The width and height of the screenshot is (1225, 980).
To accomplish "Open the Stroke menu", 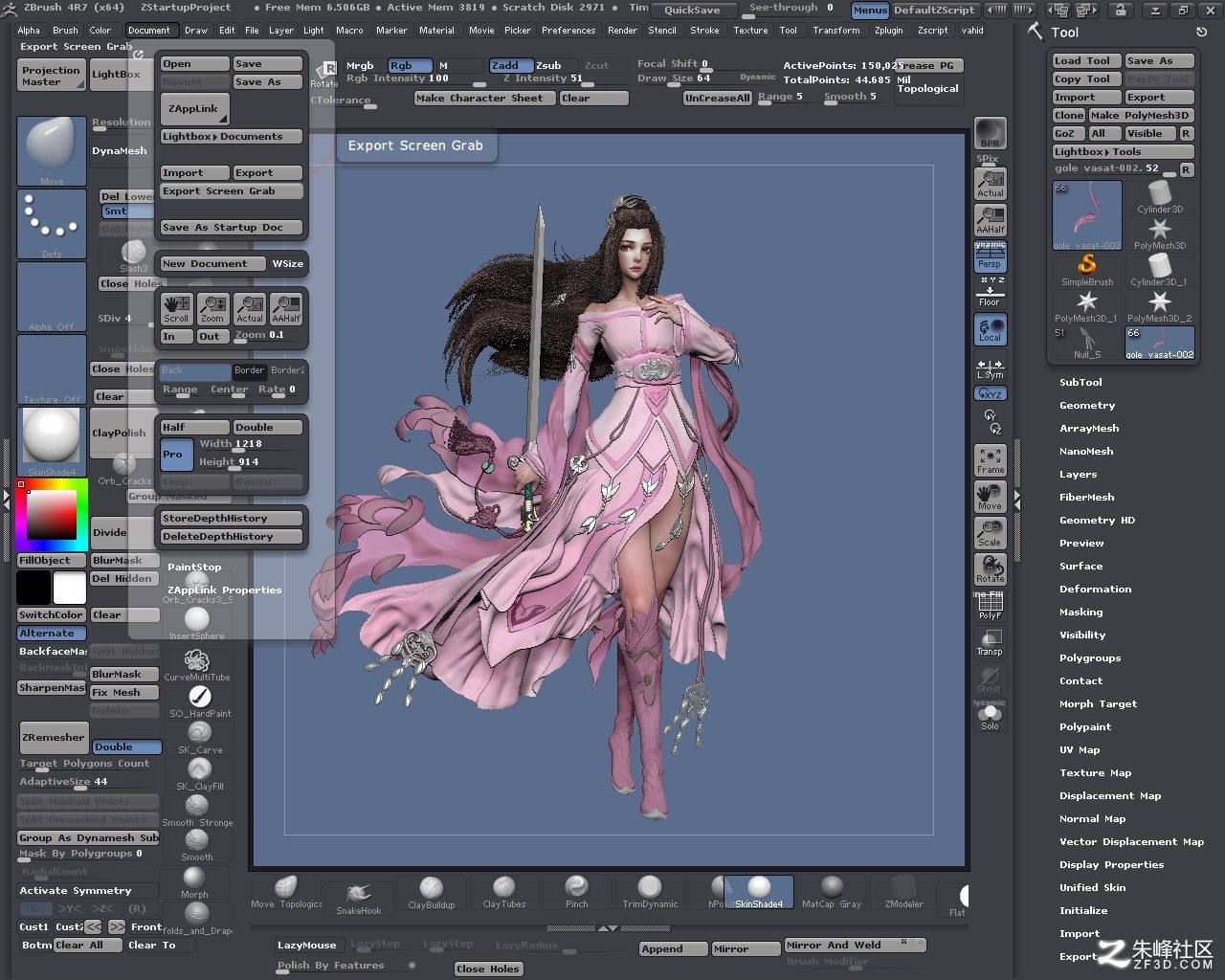I will 704,30.
